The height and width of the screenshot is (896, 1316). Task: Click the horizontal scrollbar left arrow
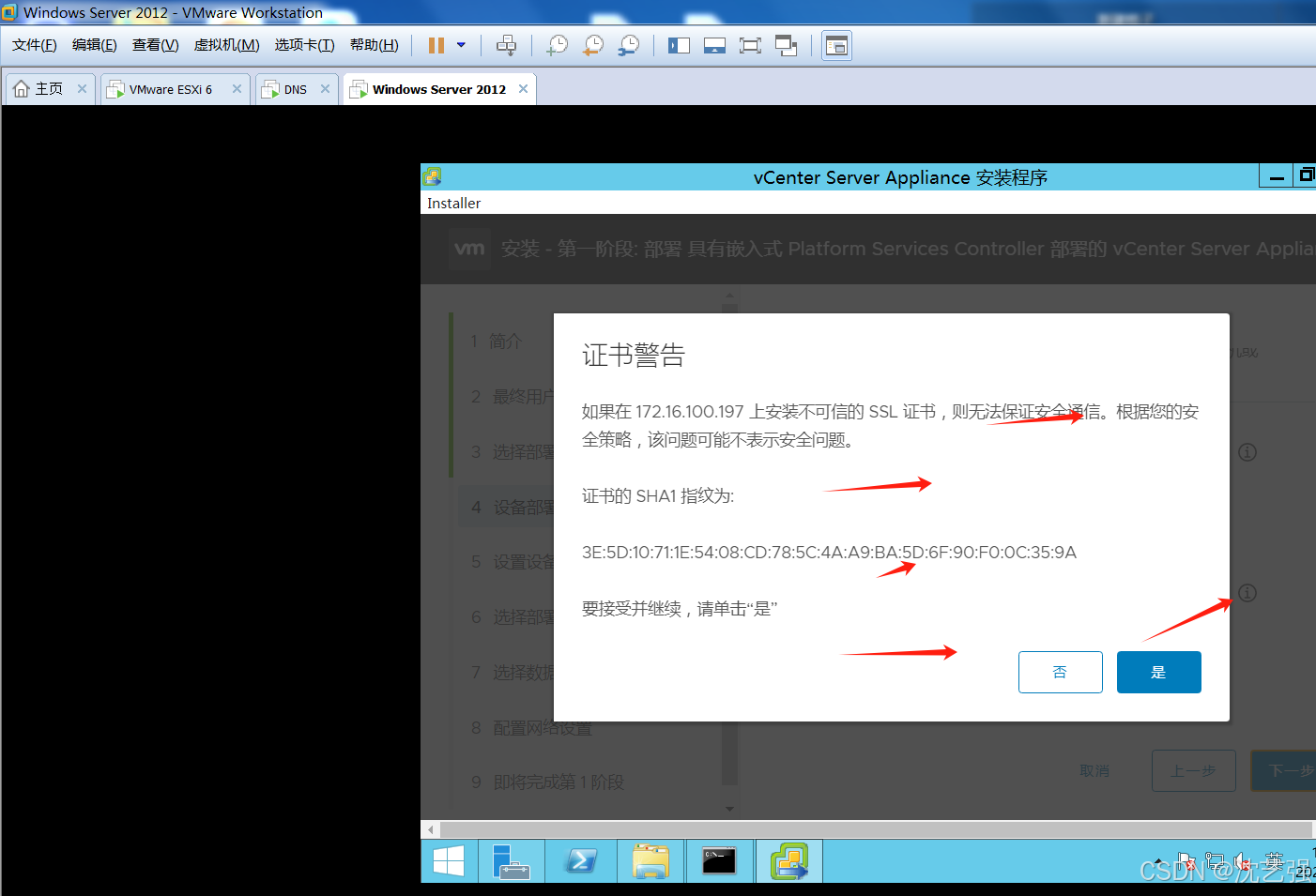431,829
